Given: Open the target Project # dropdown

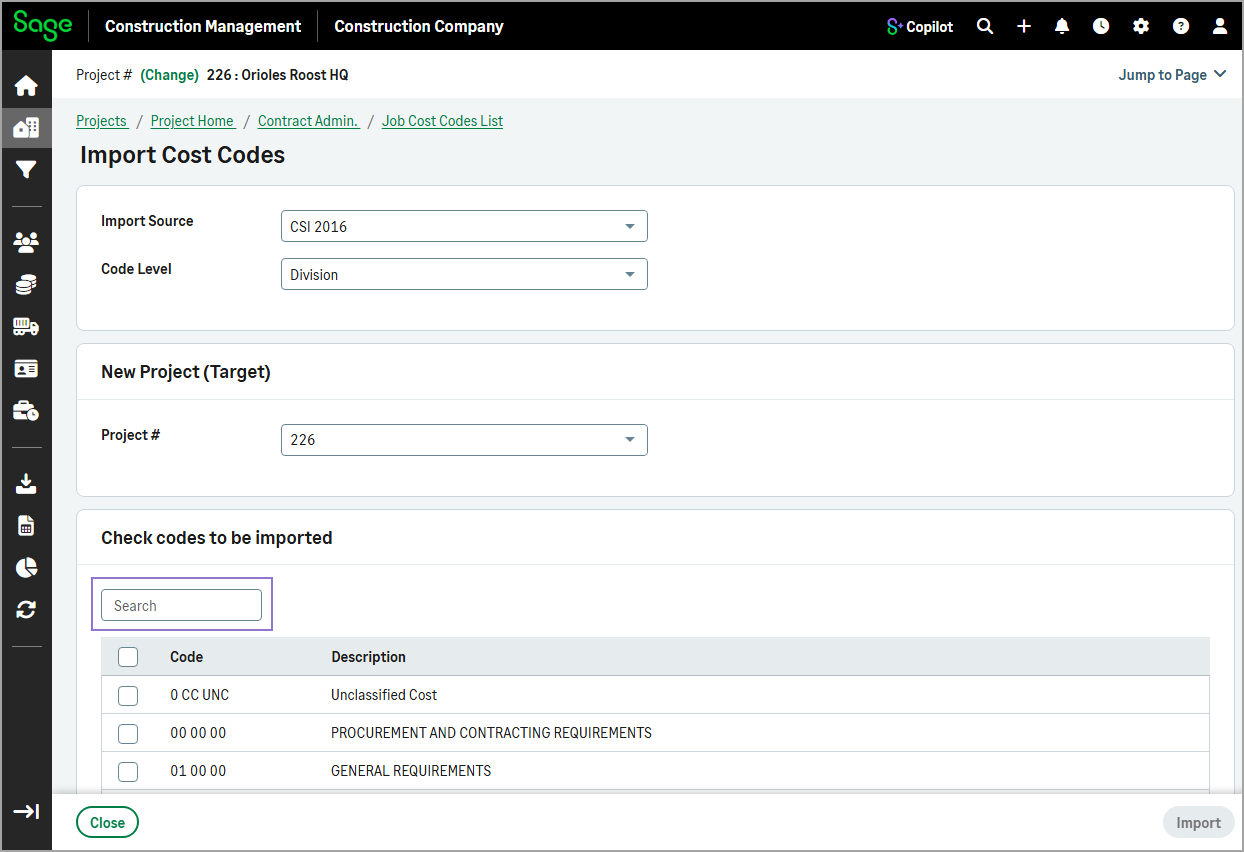Looking at the screenshot, I should [464, 440].
